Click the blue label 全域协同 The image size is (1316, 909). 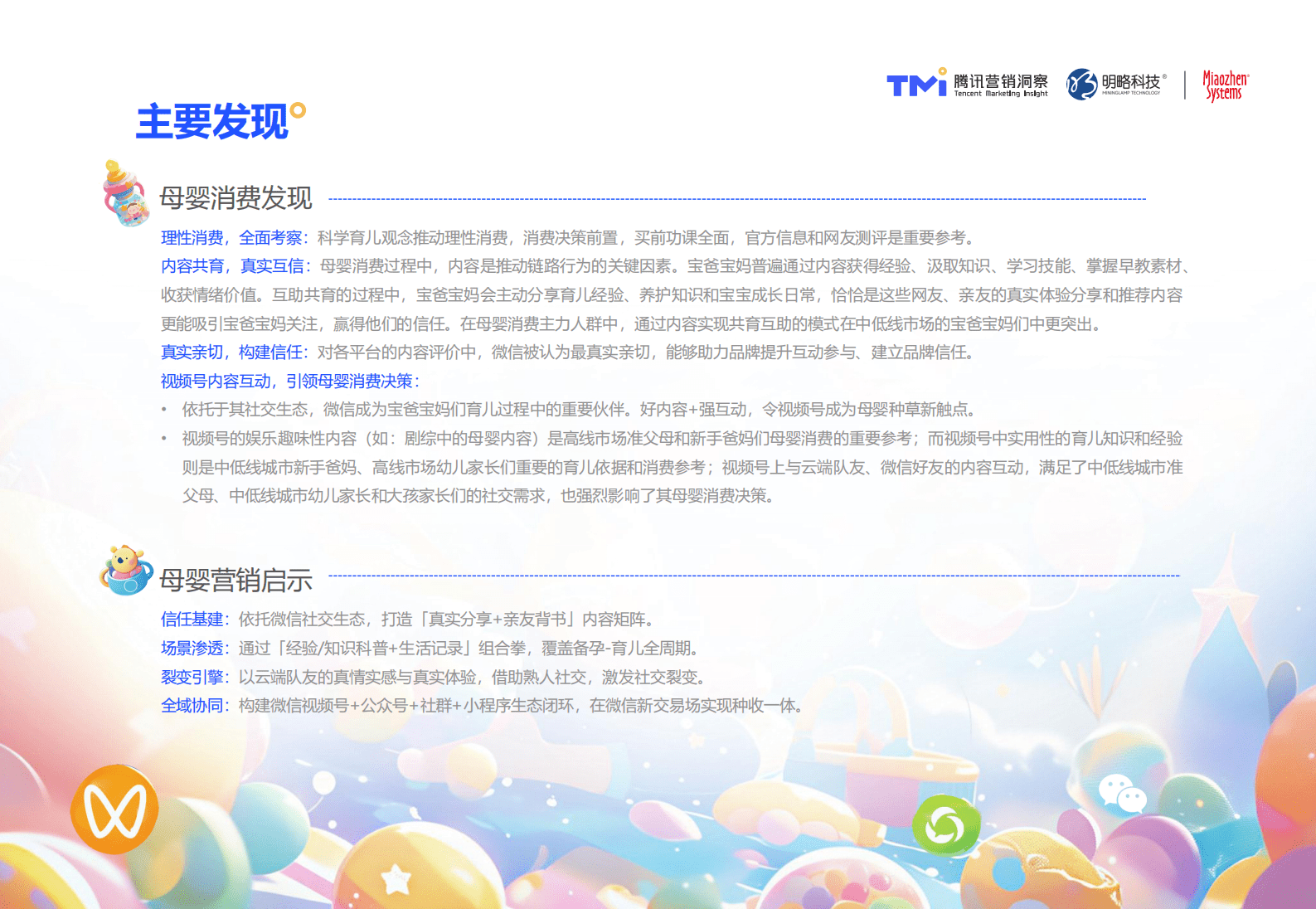click(192, 706)
